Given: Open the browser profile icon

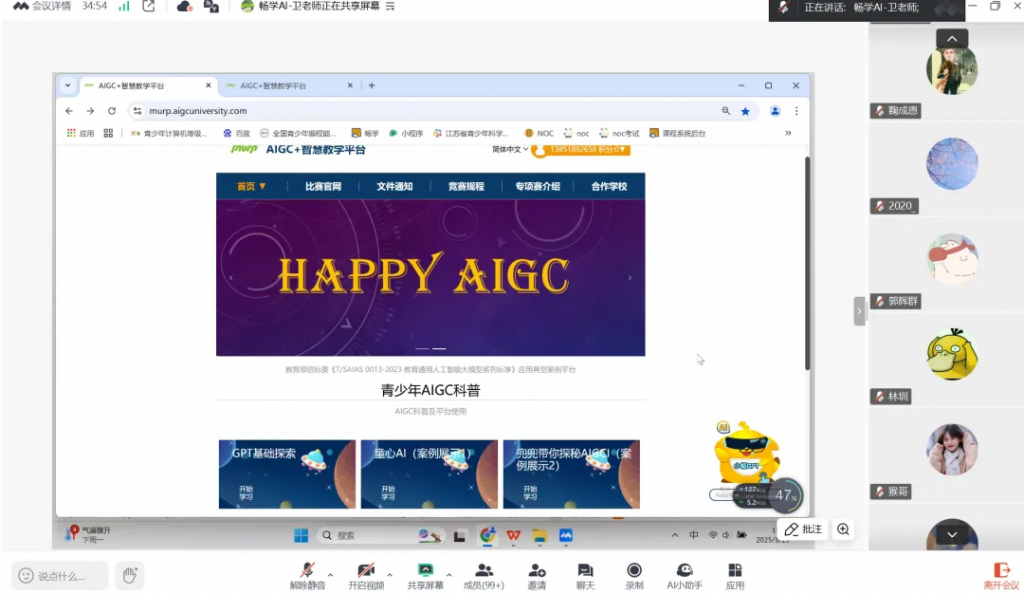Looking at the screenshot, I should pos(775,112).
